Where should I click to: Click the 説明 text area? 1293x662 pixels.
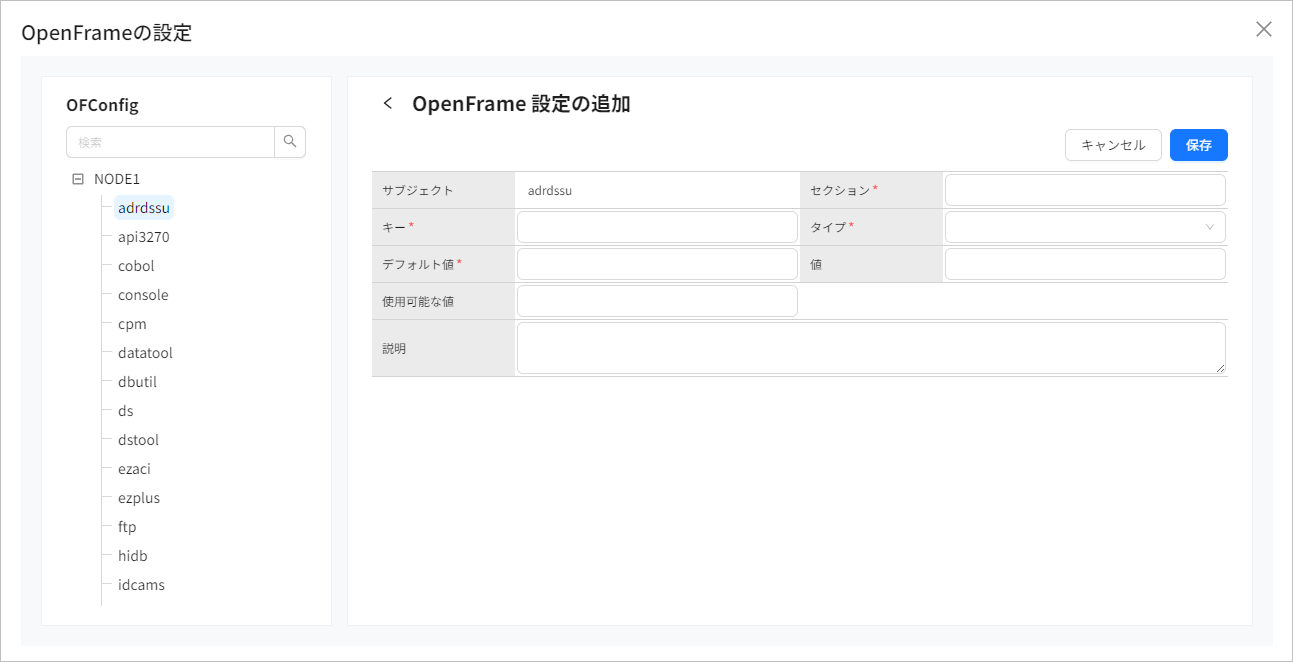870,347
